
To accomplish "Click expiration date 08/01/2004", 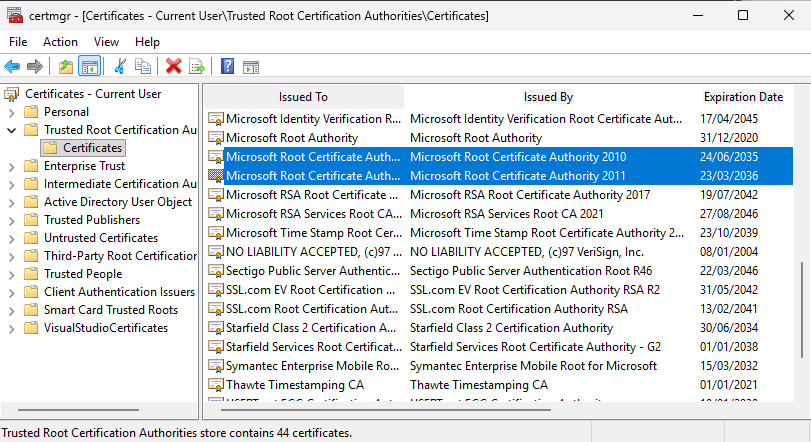I will [x=729, y=252].
